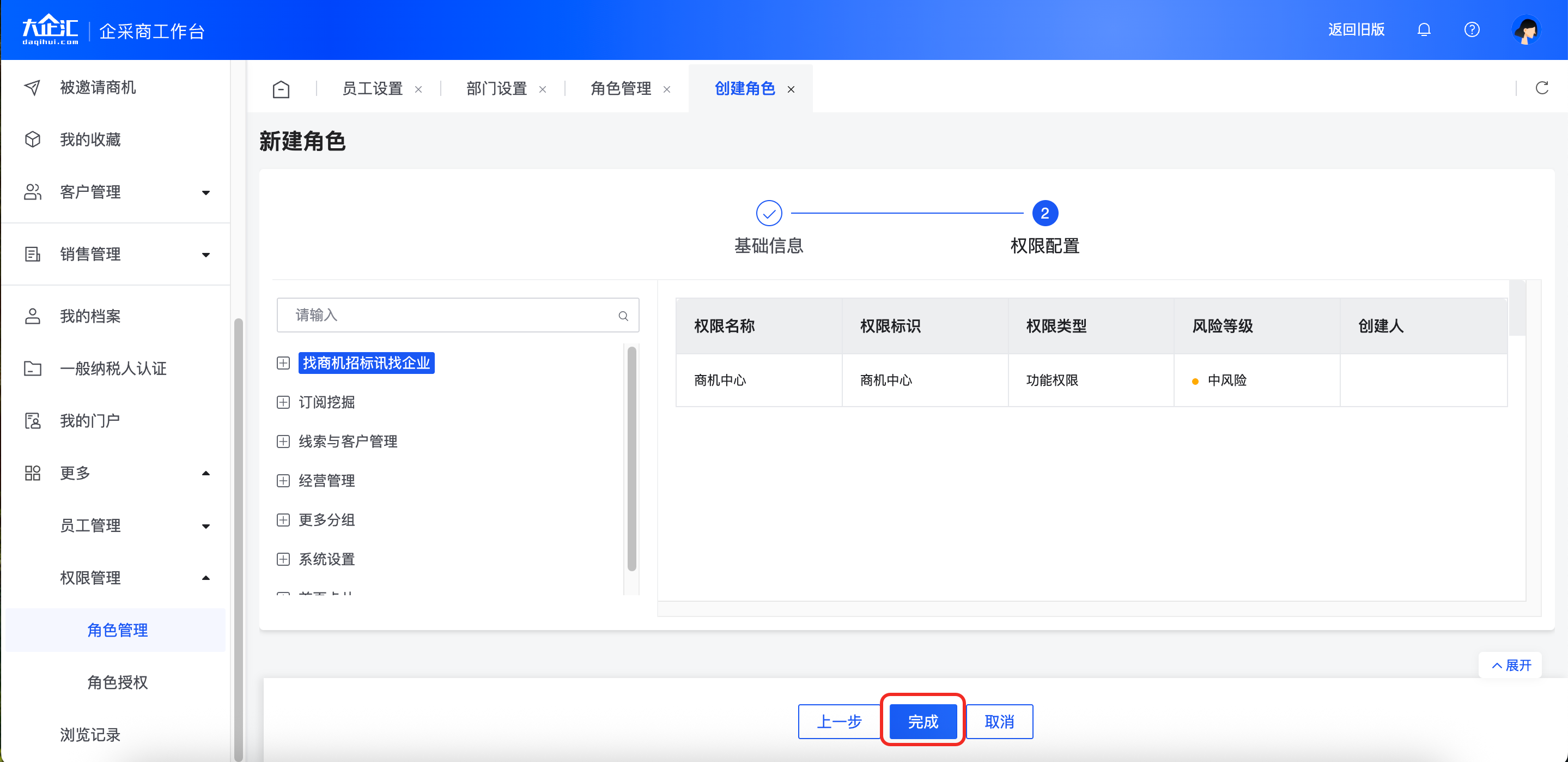Click the 完成 button

[x=923, y=721]
